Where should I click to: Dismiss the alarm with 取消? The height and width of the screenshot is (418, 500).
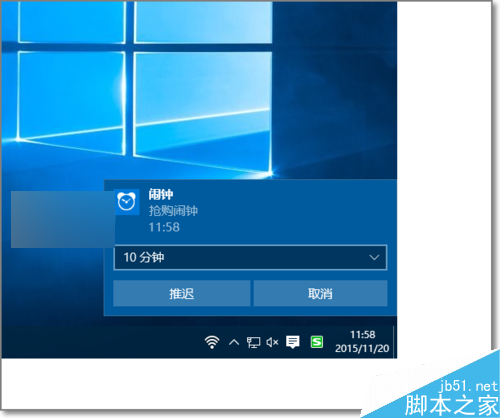coord(320,293)
